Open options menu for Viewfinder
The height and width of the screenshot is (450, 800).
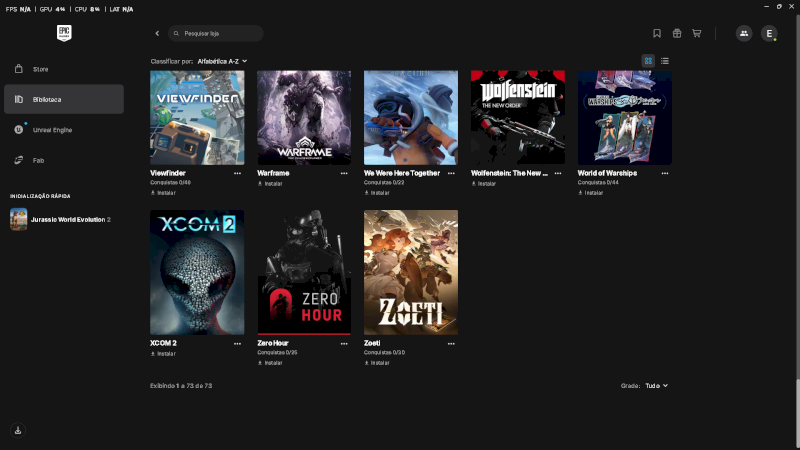pos(237,173)
